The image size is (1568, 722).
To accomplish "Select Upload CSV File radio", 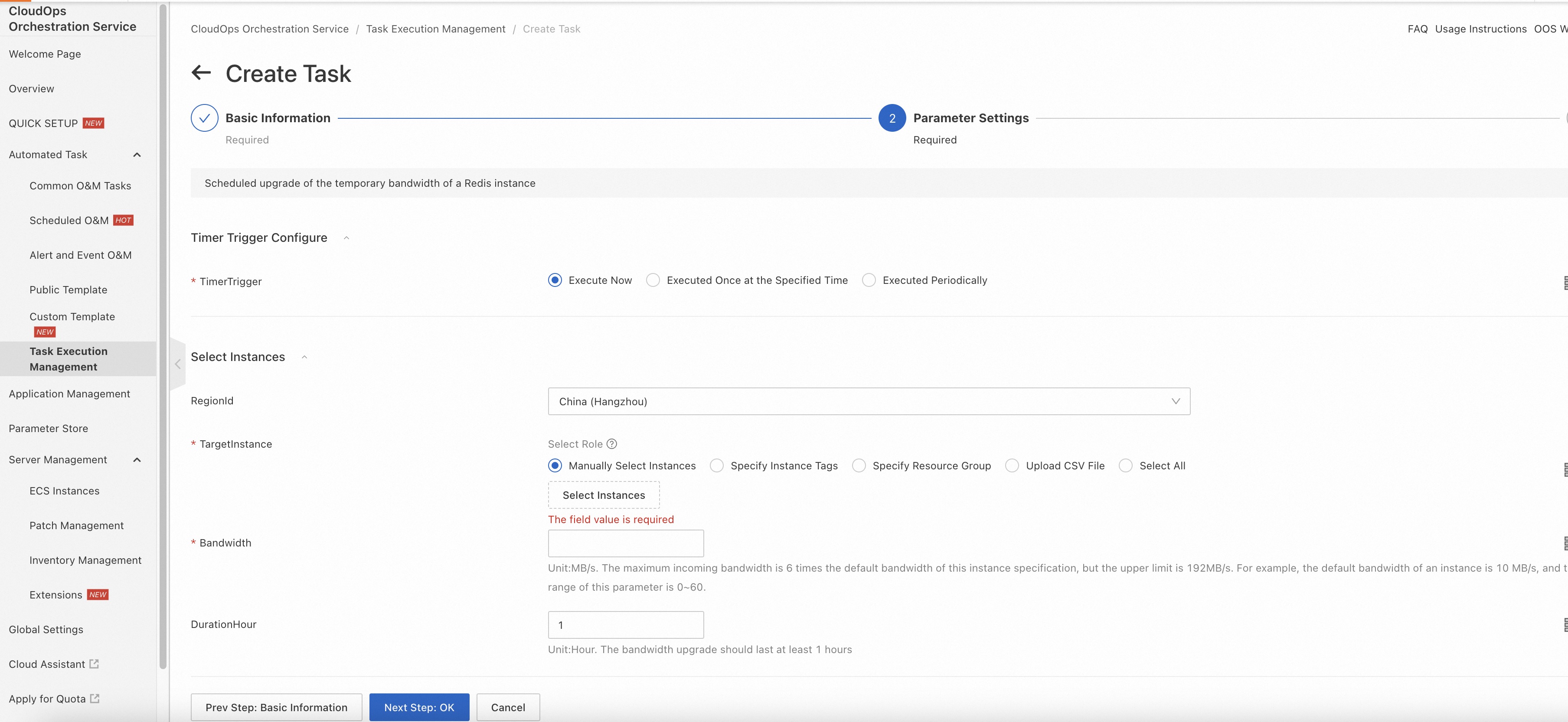I will (1012, 466).
